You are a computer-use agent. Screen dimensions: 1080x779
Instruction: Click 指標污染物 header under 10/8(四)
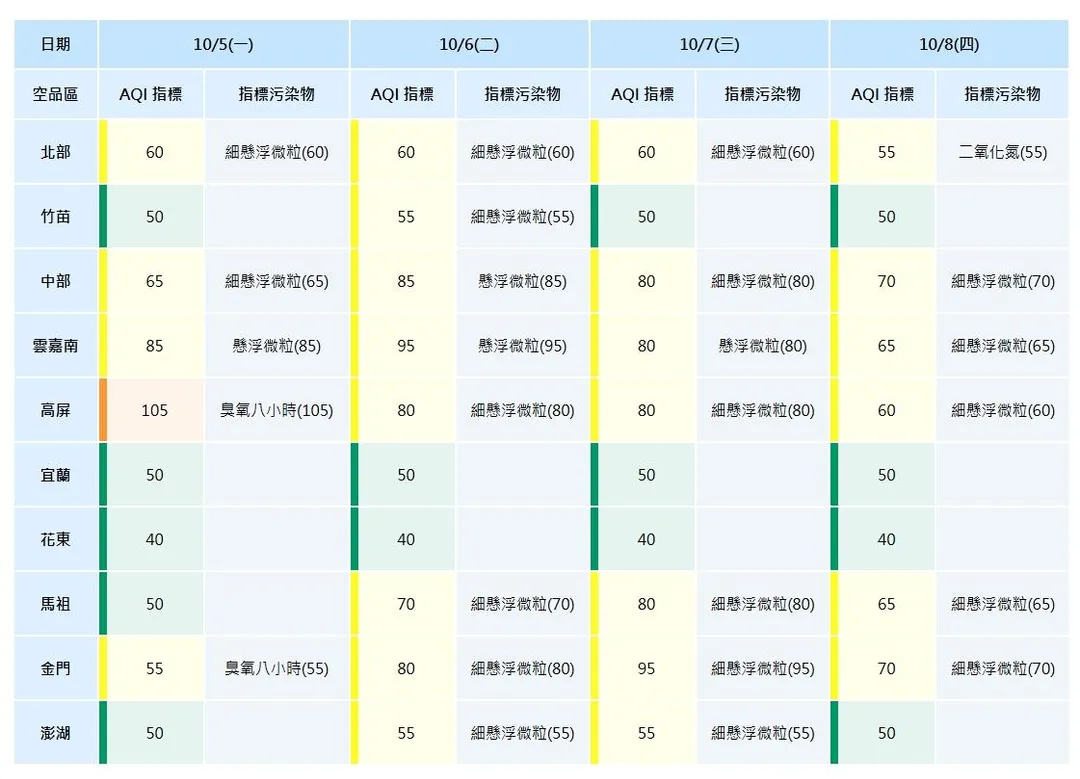[x=1002, y=94]
